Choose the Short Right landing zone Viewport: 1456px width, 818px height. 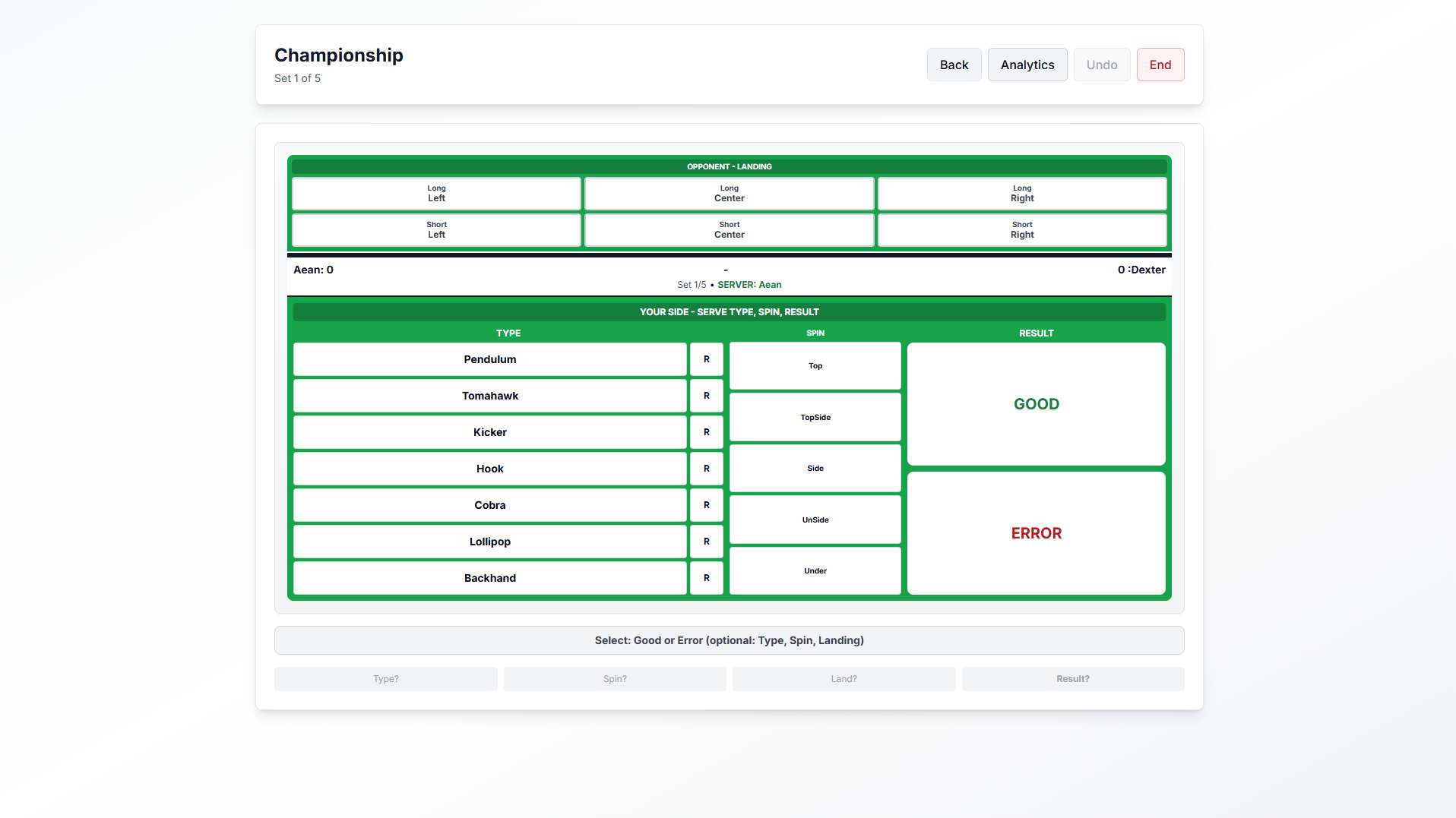pos(1021,230)
